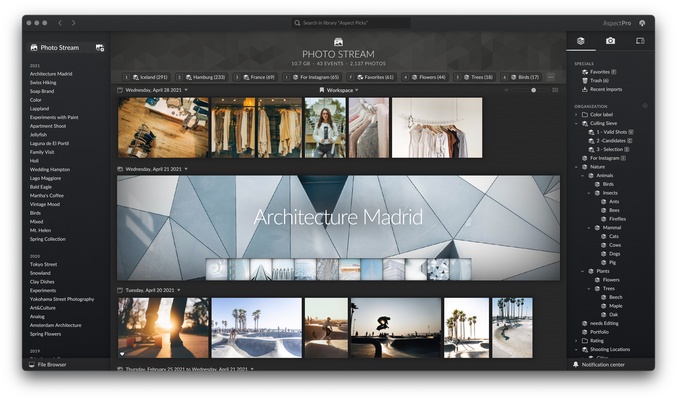Open the Swiss Hiking event
Viewport: 677px width, 400px height.
coord(43,83)
